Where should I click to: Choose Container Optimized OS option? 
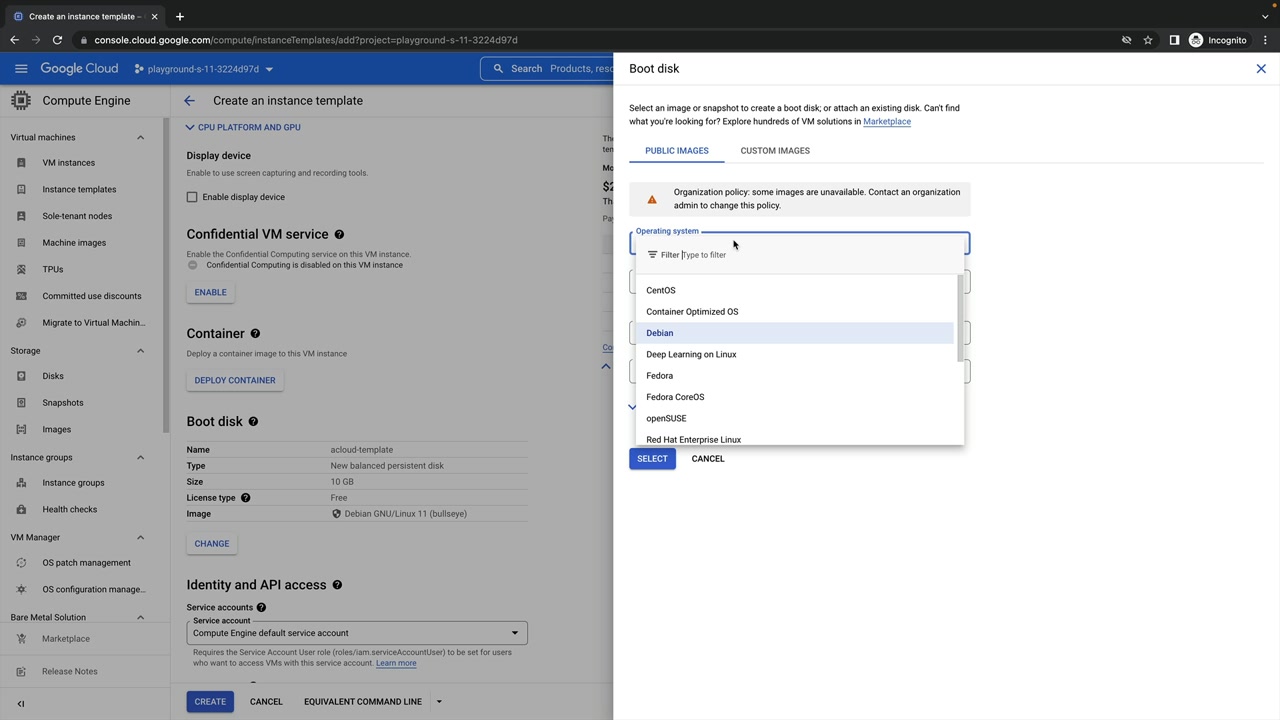[x=795, y=312]
